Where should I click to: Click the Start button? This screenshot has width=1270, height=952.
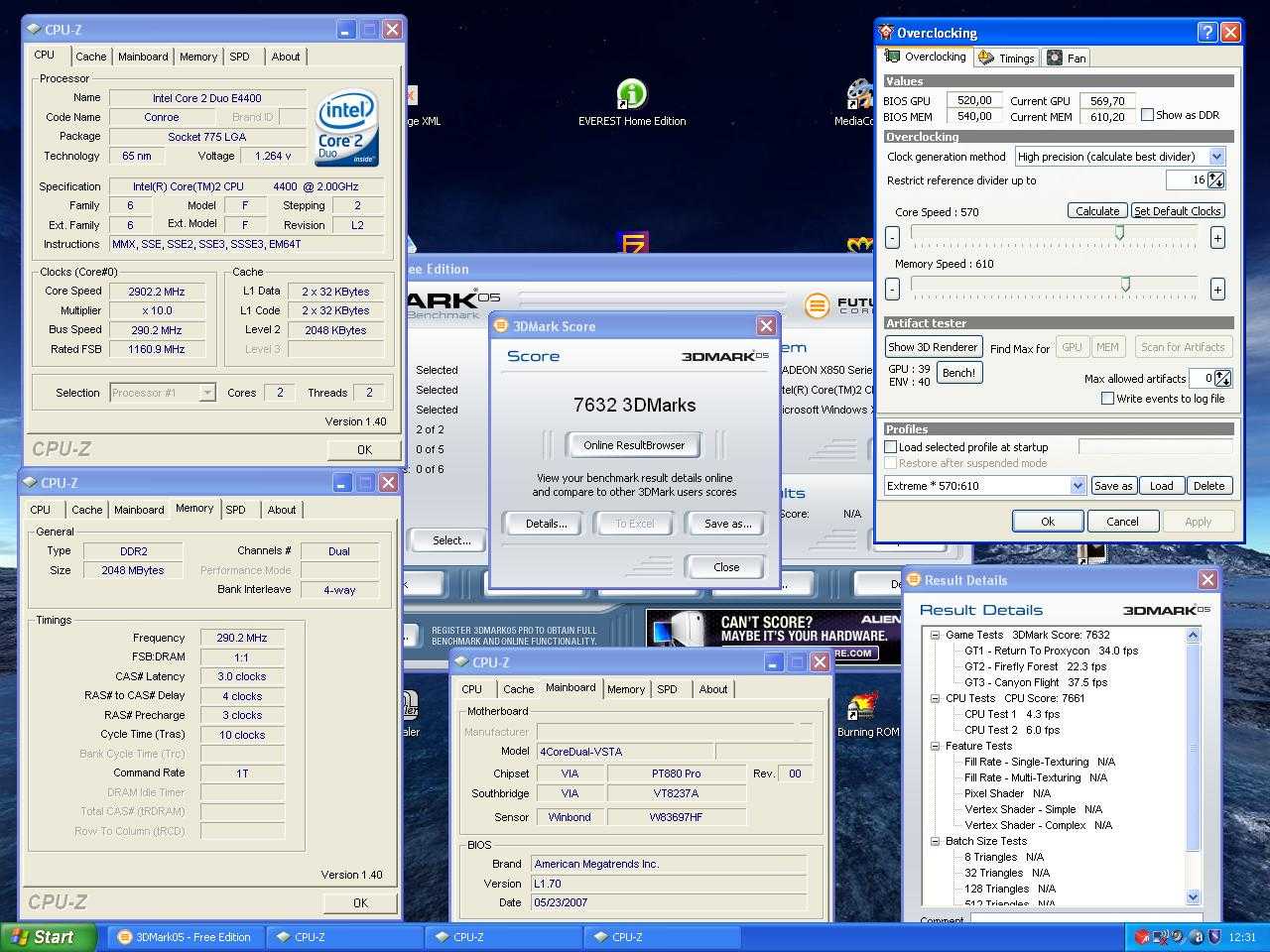49,937
